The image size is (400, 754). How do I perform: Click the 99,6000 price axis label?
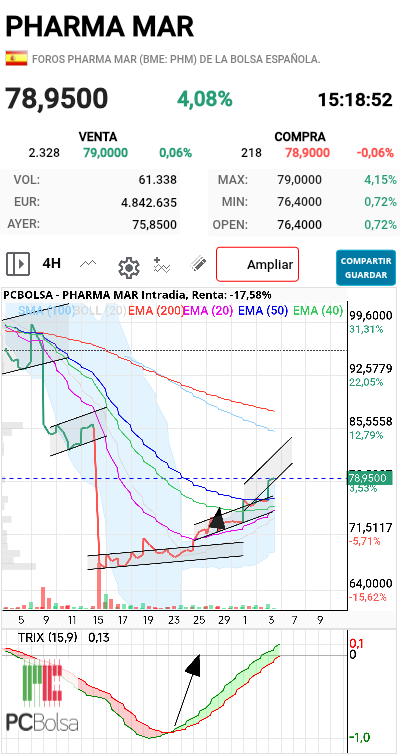tap(372, 315)
